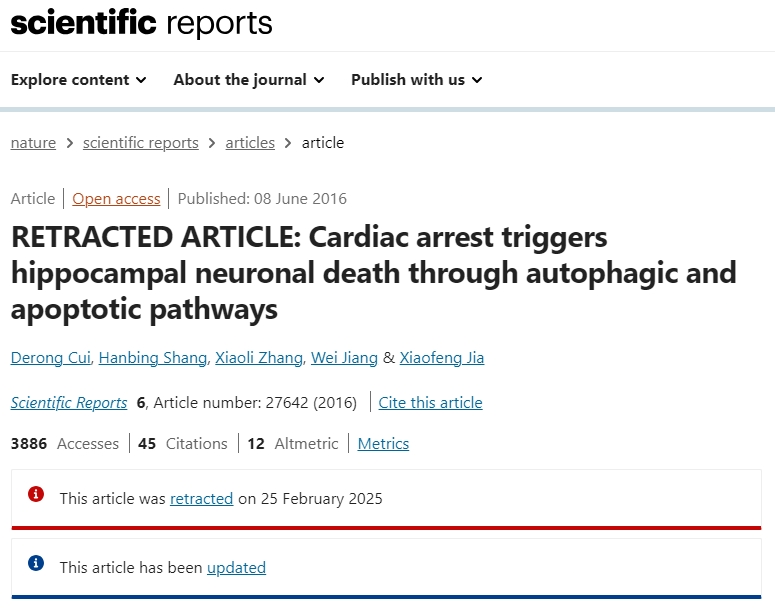The height and width of the screenshot is (611, 775).
Task: Click Cite this article
Action: pos(431,403)
